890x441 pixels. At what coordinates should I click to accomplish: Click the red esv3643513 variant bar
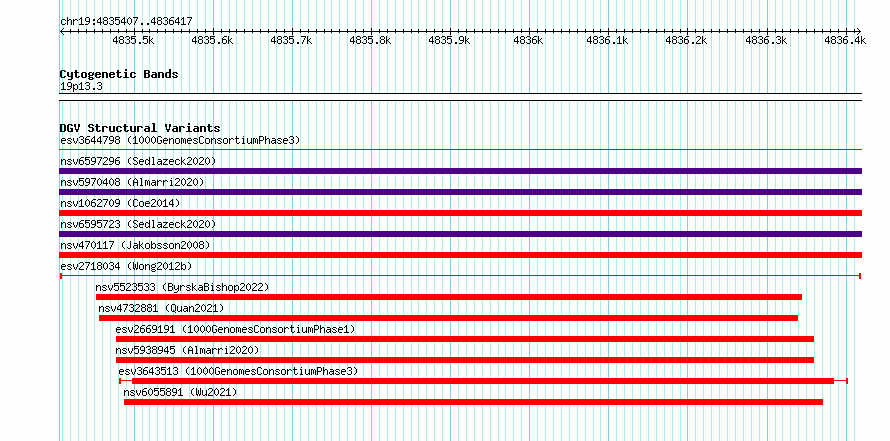tap(483, 381)
